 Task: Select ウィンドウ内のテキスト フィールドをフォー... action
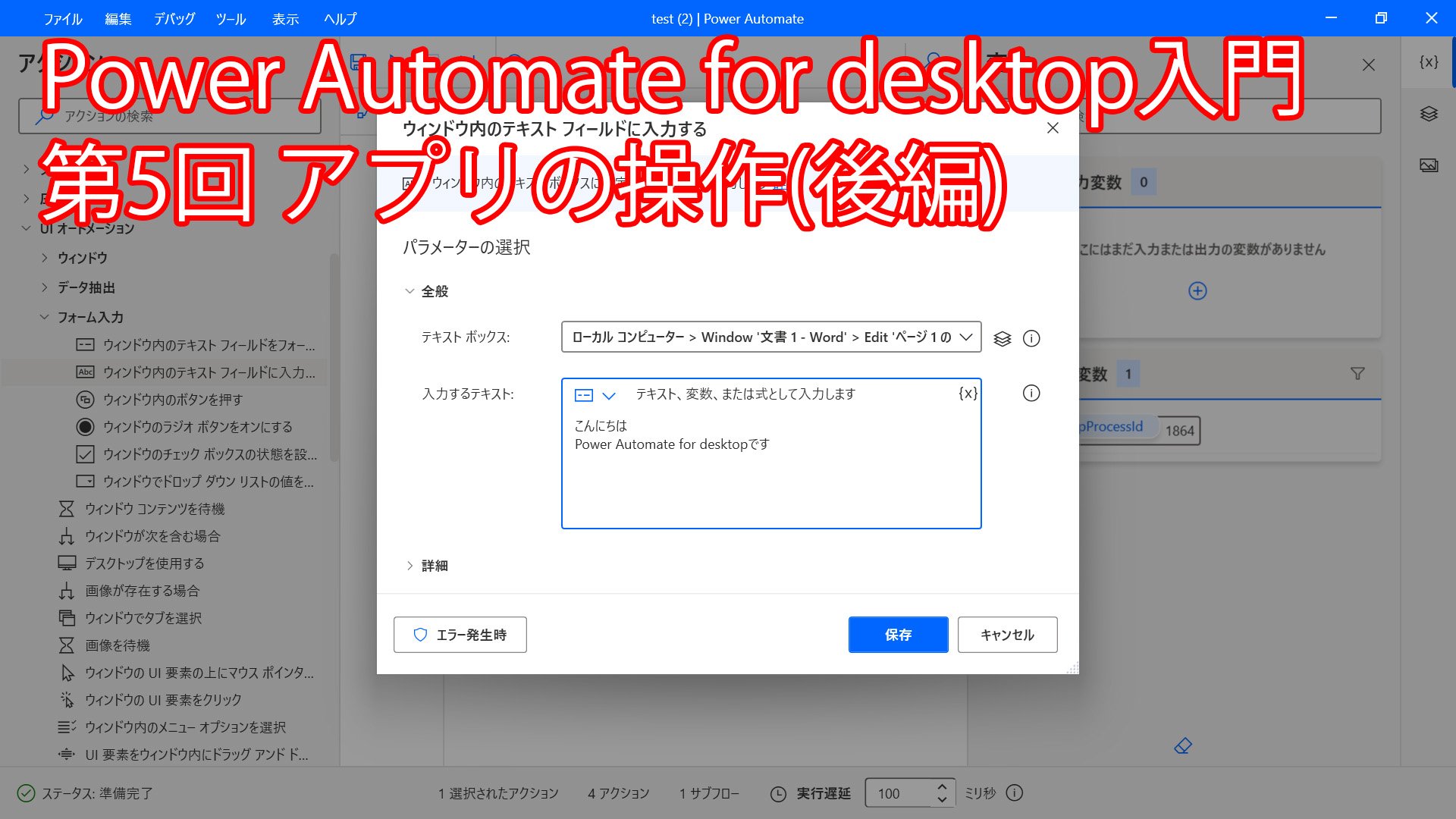click(x=196, y=345)
